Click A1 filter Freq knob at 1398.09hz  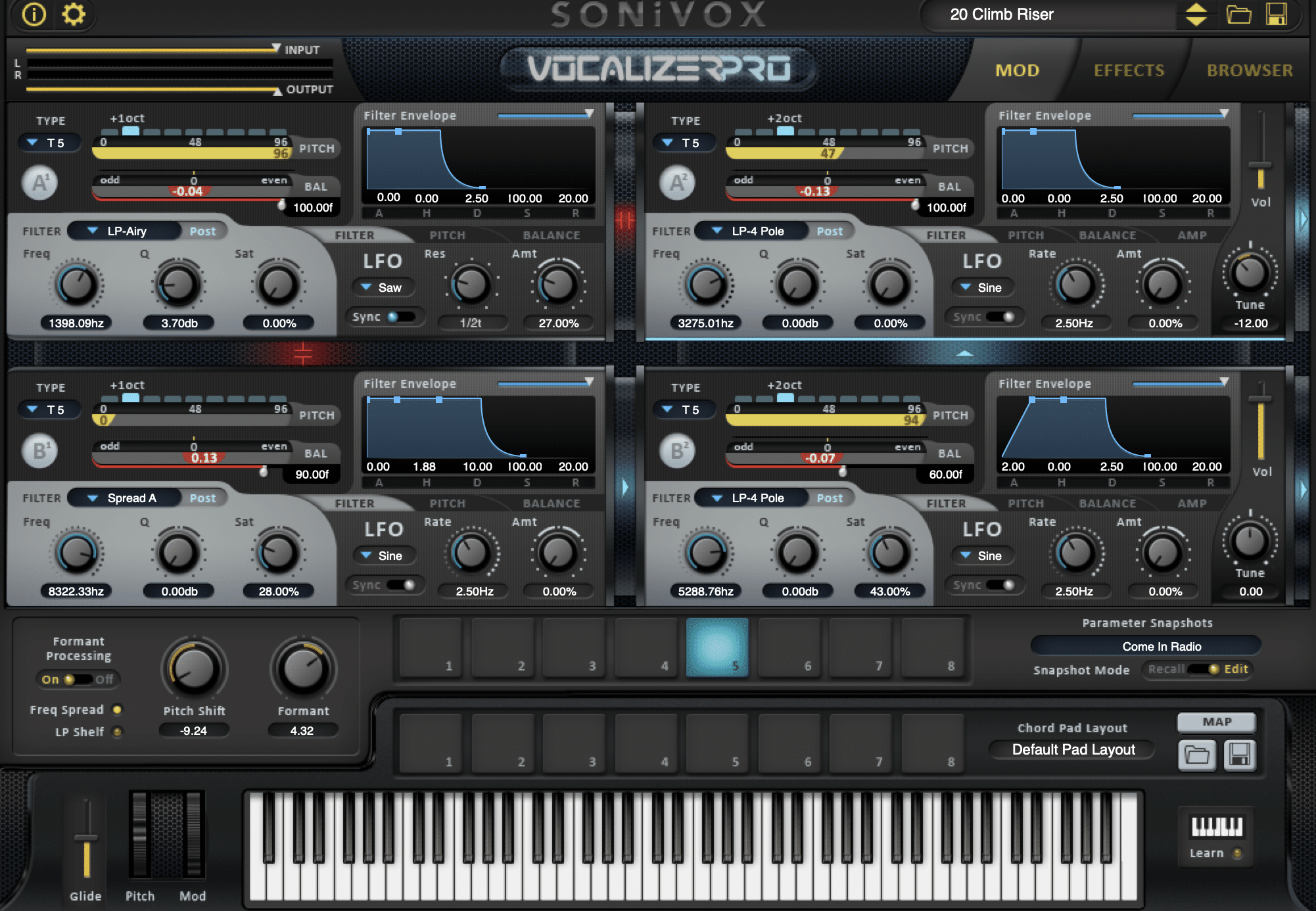pos(78,285)
